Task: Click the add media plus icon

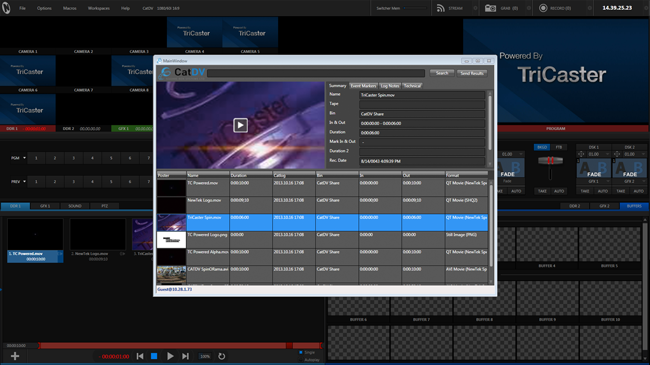Action: [15, 356]
